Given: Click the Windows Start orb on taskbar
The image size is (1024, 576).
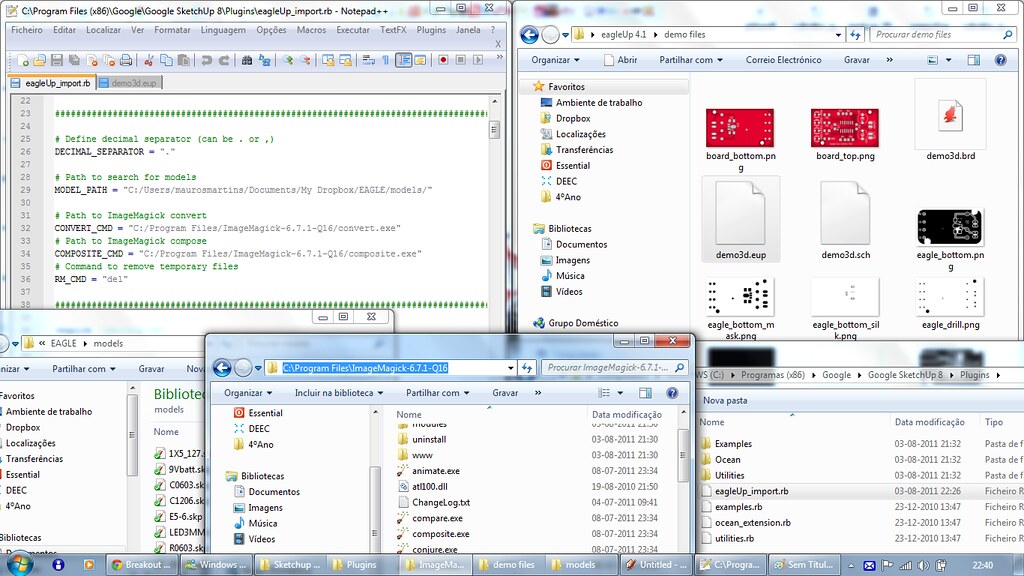Looking at the screenshot, I should tap(18, 563).
